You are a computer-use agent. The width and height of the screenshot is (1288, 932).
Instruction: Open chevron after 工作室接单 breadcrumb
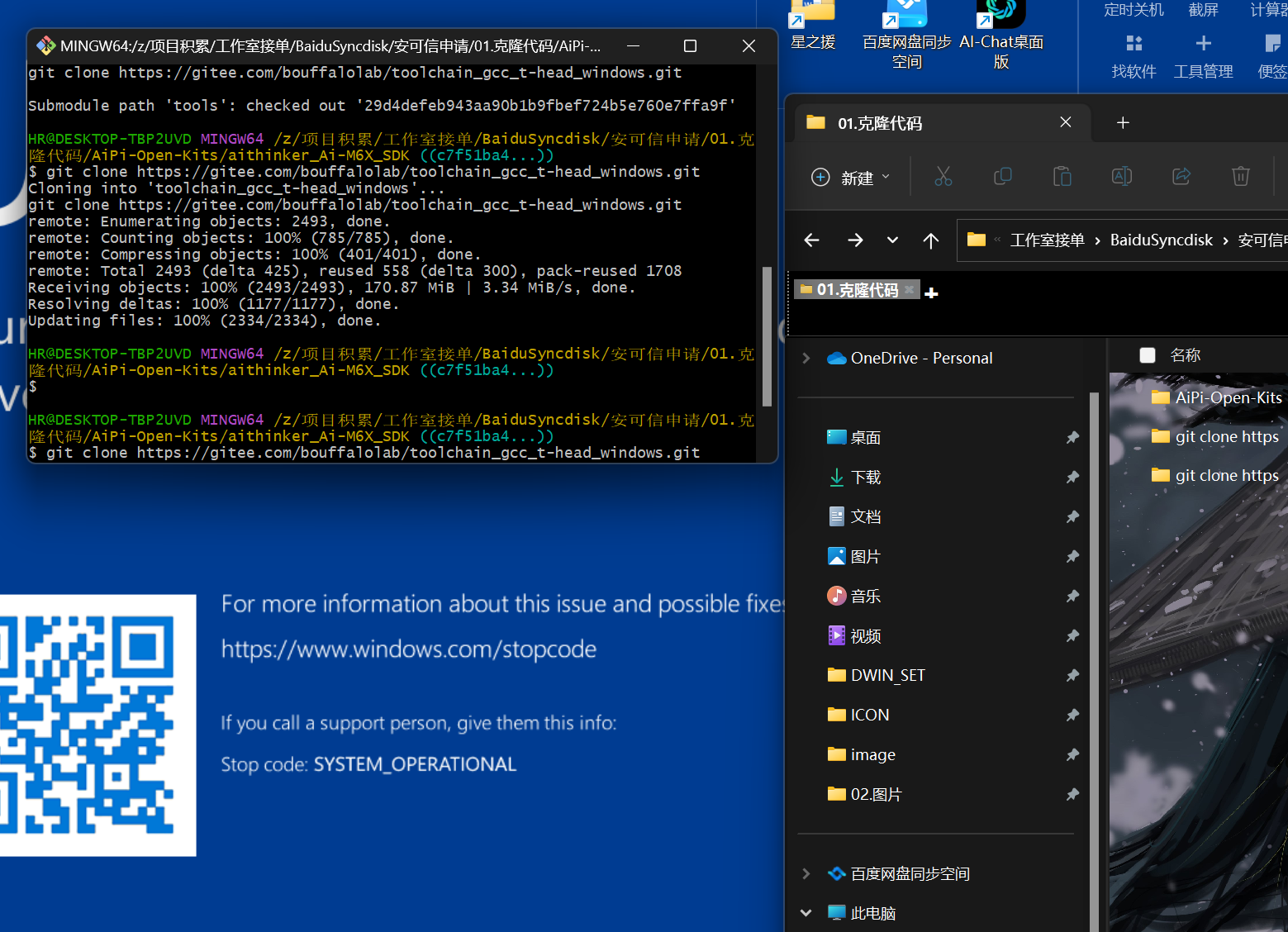[1097, 240]
